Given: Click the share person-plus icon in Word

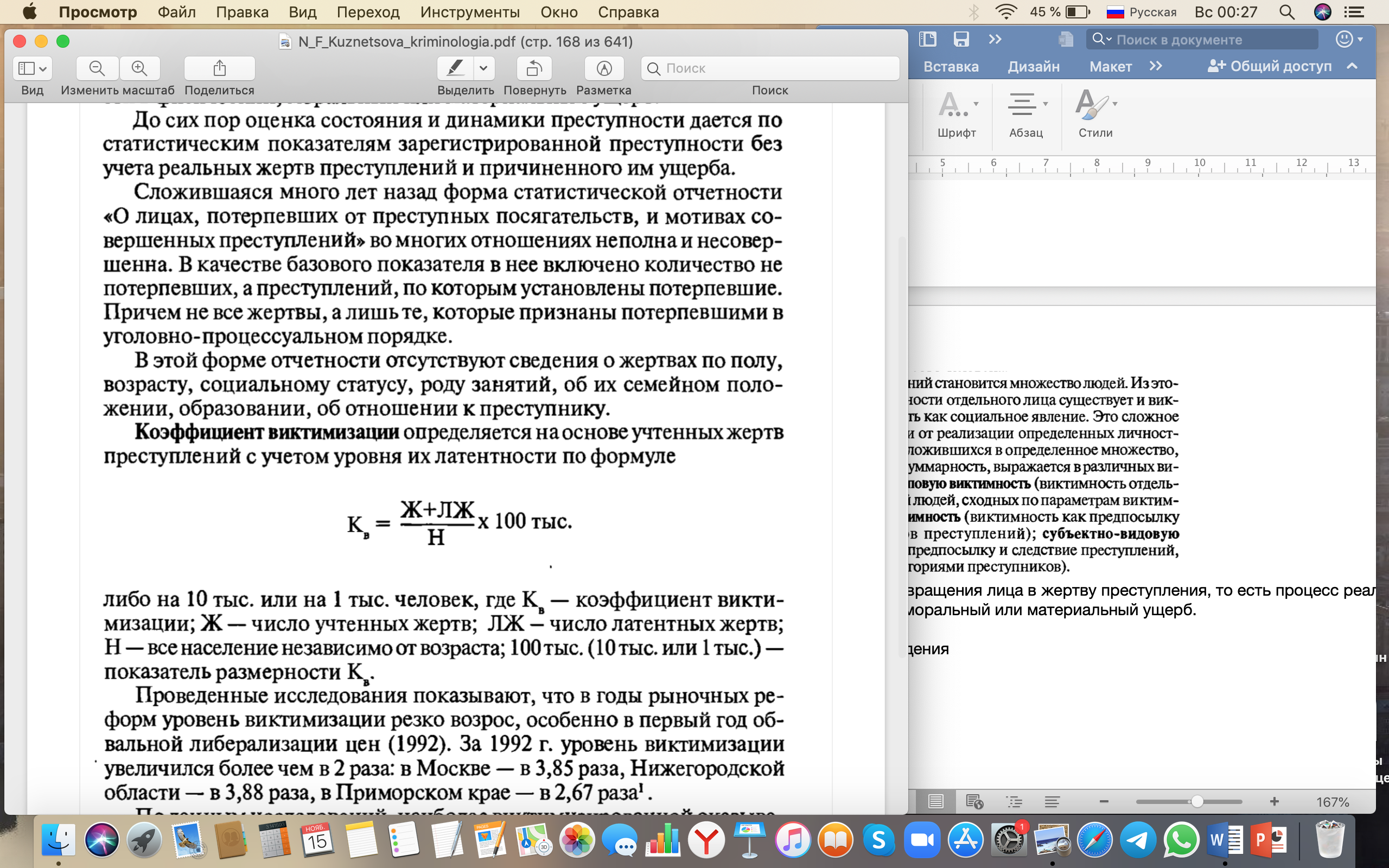Looking at the screenshot, I should (x=1216, y=66).
